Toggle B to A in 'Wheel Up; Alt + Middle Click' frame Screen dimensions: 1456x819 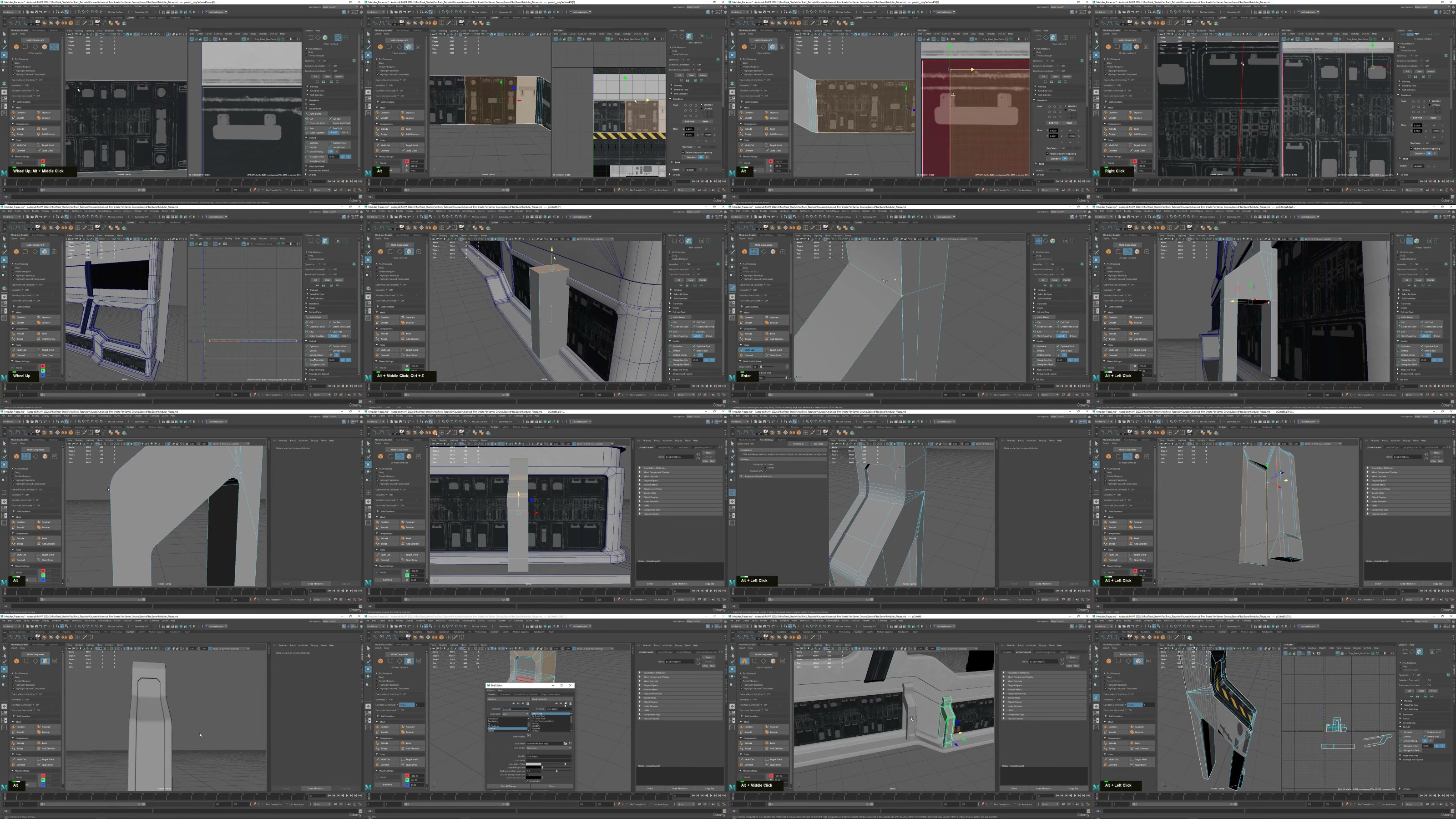[345, 133]
